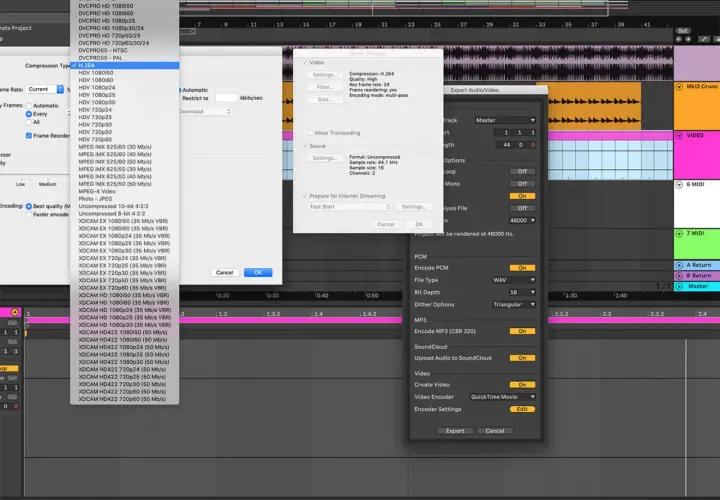Toggle Analysis File Off button
The width and height of the screenshot is (720, 500).
[522, 208]
